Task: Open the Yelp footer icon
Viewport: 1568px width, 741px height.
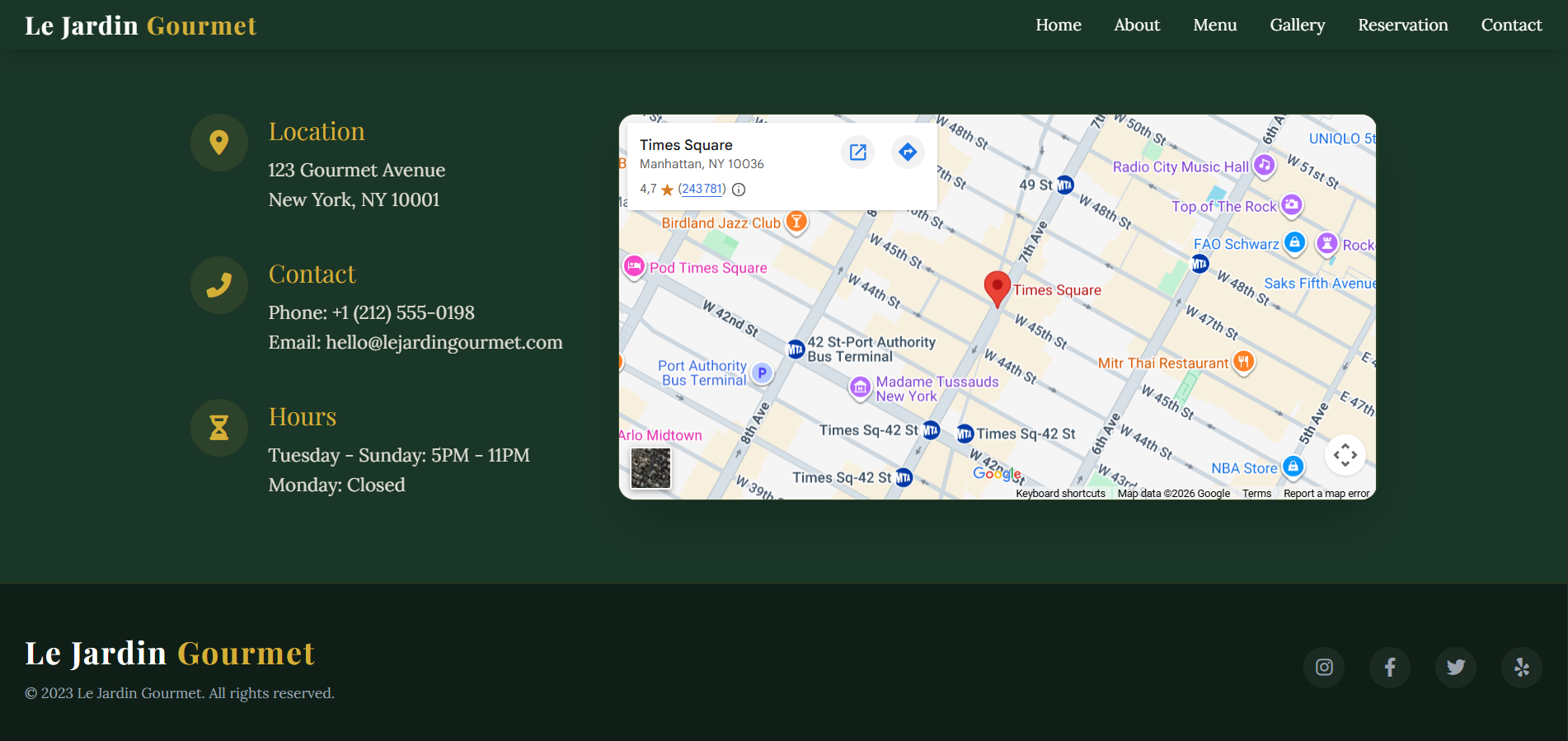Action: (1522, 667)
